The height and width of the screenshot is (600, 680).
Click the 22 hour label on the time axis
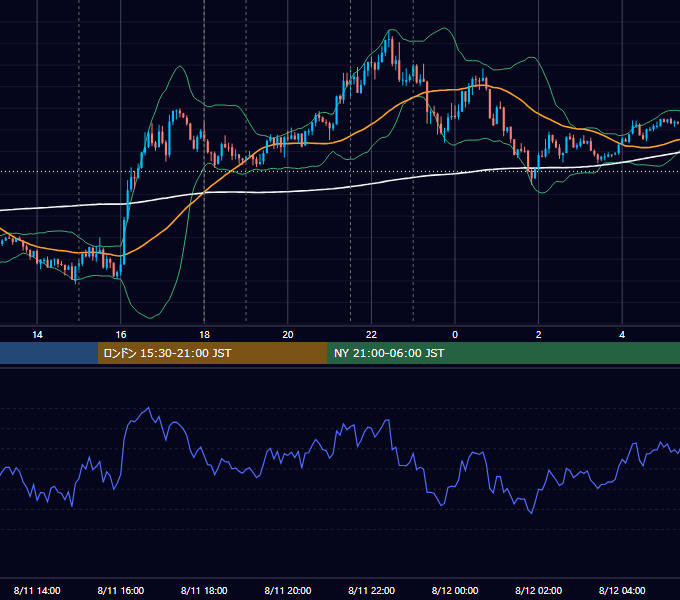371,335
